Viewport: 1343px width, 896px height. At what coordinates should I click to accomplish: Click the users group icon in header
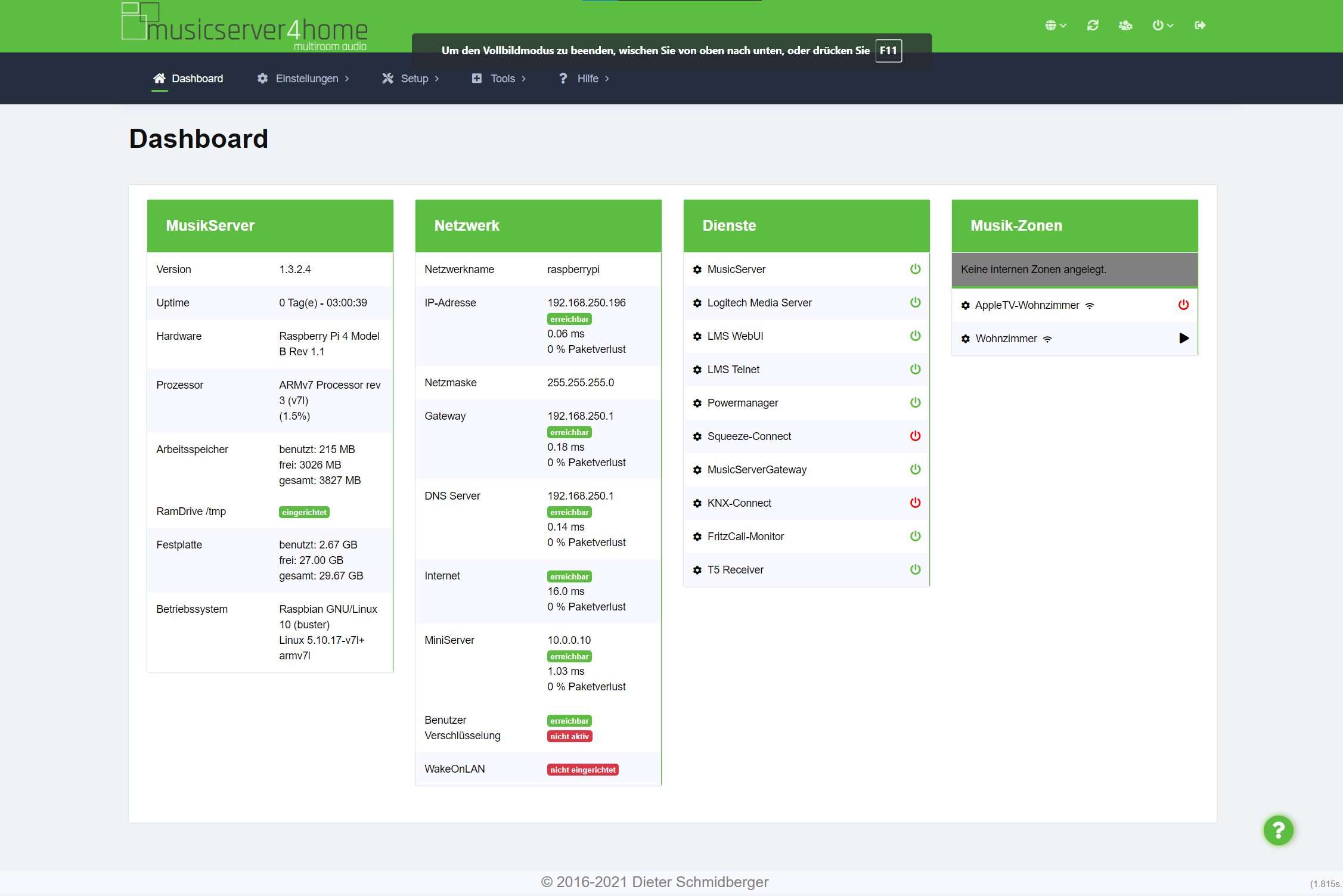(1125, 25)
